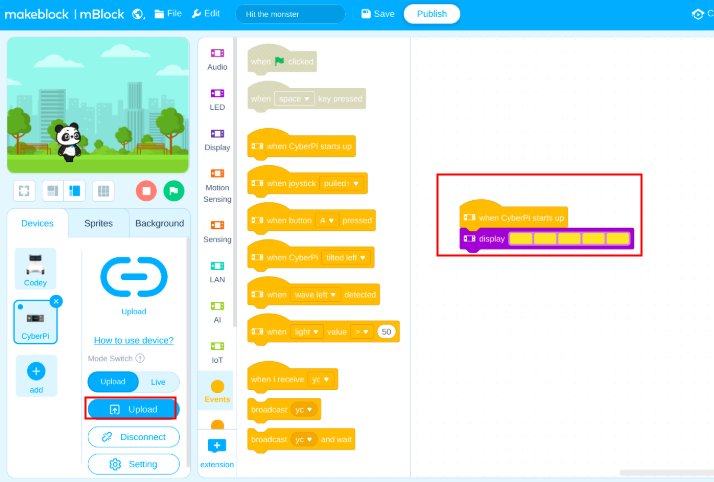Open the File menu
This screenshot has height=482, width=714.
tap(168, 14)
